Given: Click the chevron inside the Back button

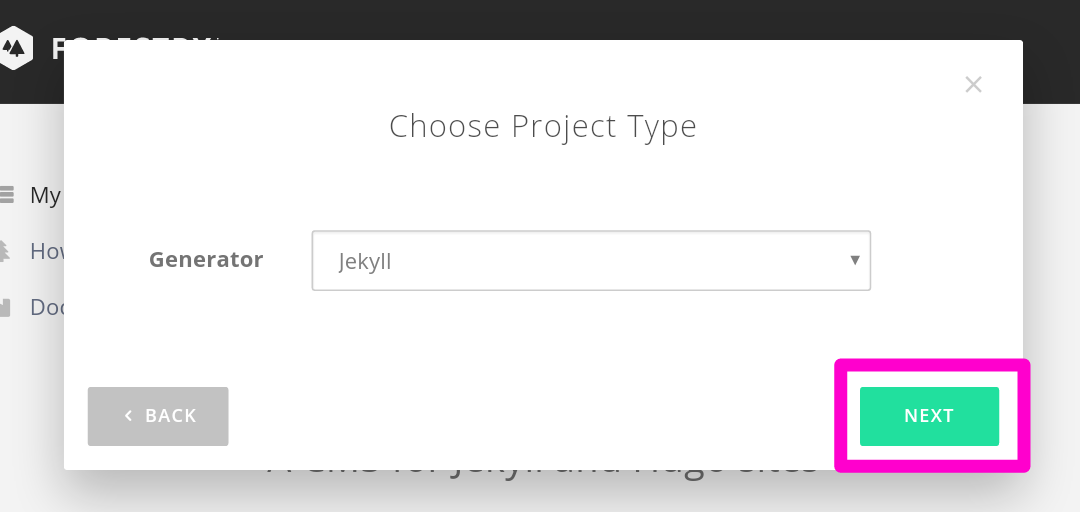Looking at the screenshot, I should point(128,416).
